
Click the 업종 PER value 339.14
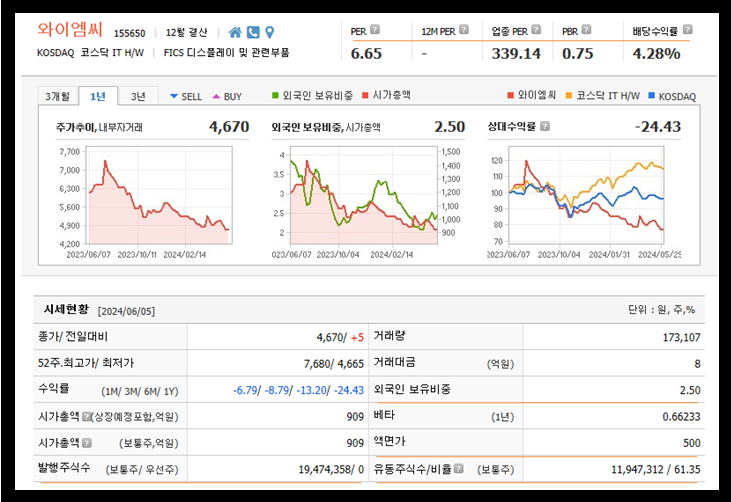tap(516, 54)
